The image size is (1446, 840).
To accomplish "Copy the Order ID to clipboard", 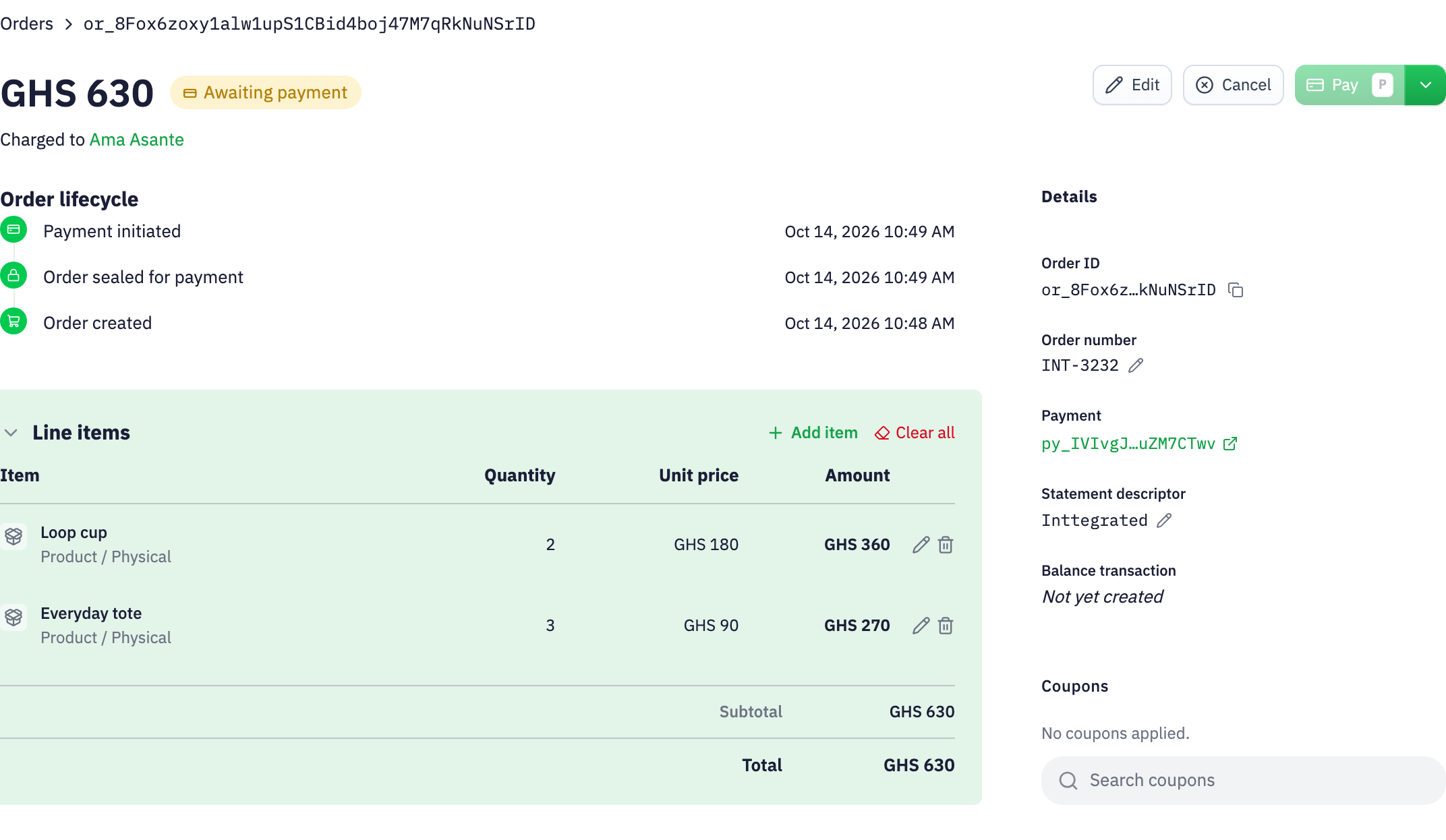I will tap(1236, 290).
